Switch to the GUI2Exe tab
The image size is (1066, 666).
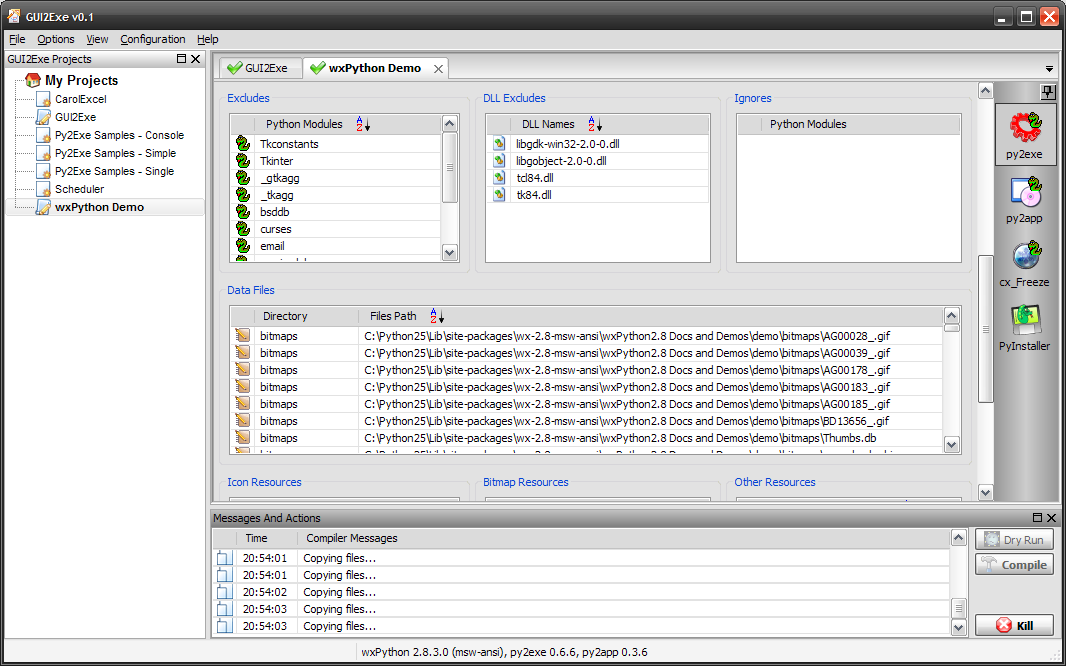[257, 68]
